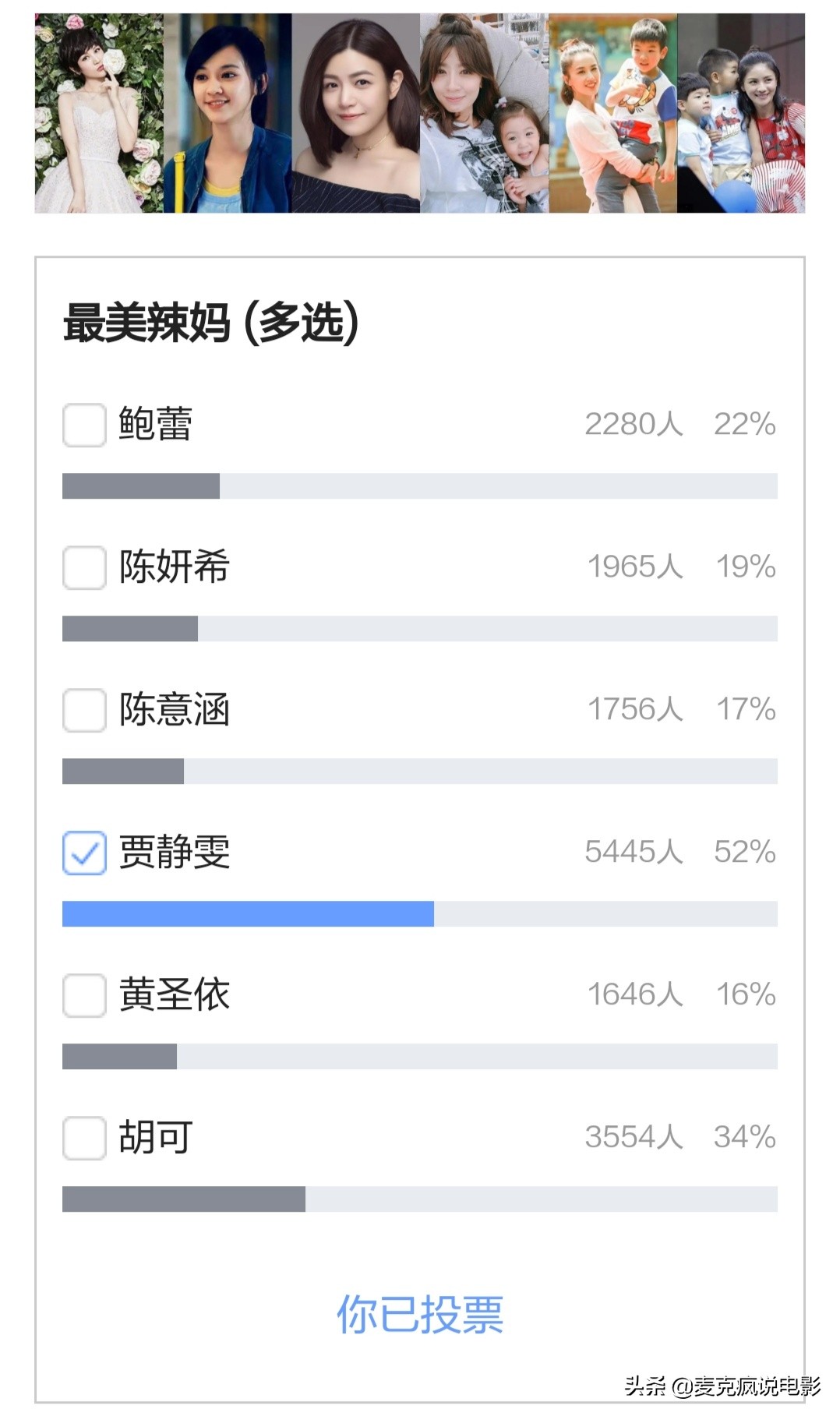Click the 最美辣妈 (多选) poll title
This screenshot has width=840, height=1416.
click(210, 323)
